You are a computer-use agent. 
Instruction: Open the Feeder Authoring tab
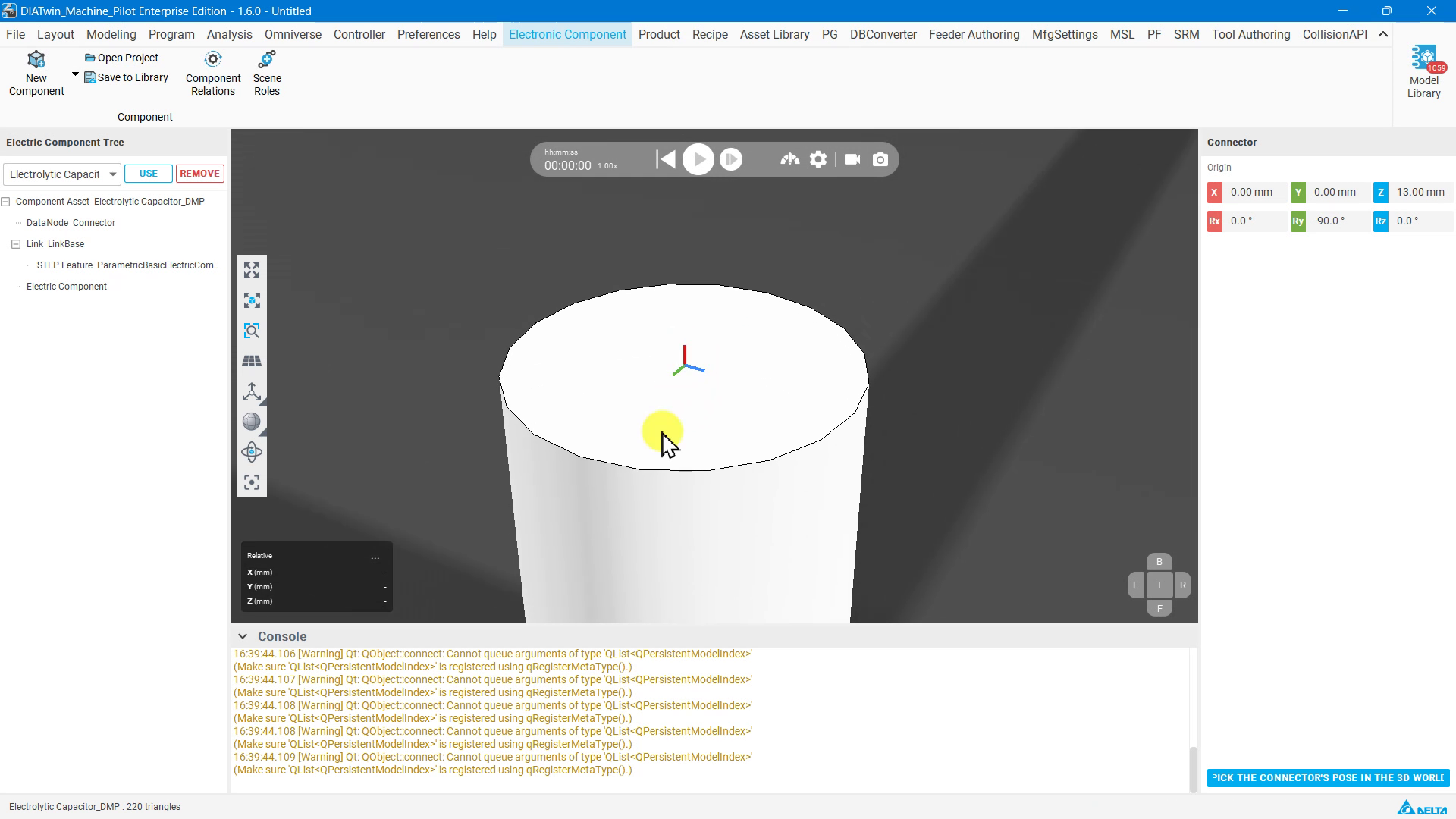coord(974,34)
